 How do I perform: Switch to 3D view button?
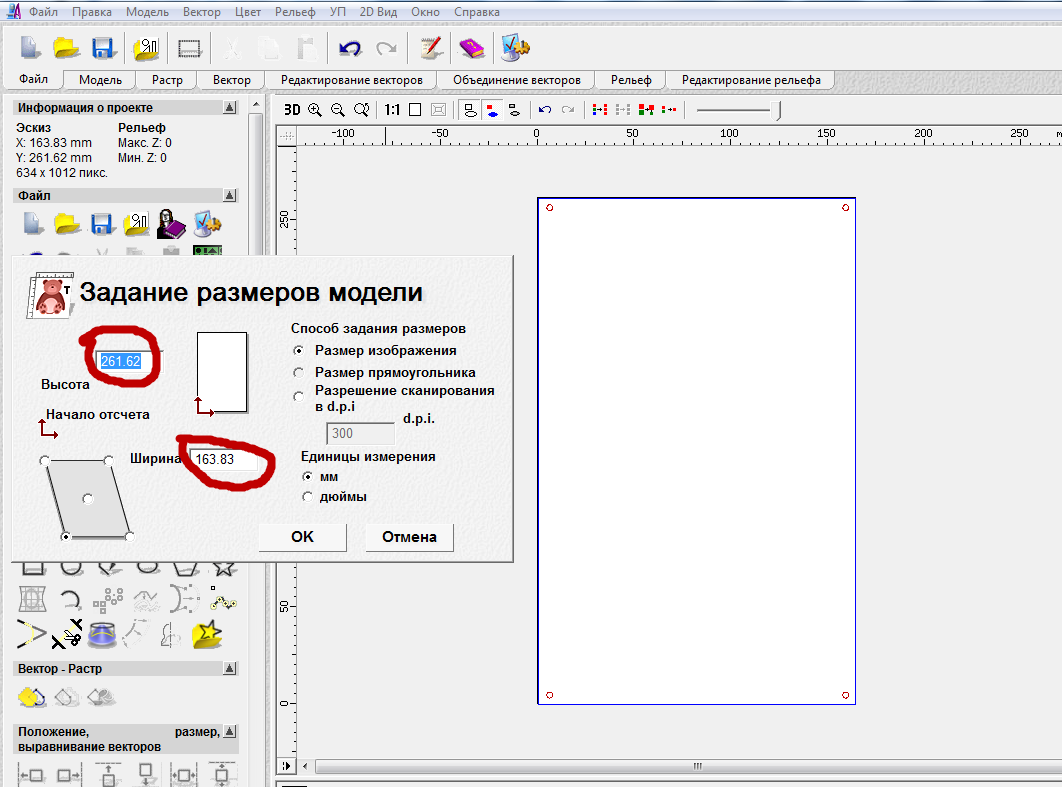click(292, 110)
